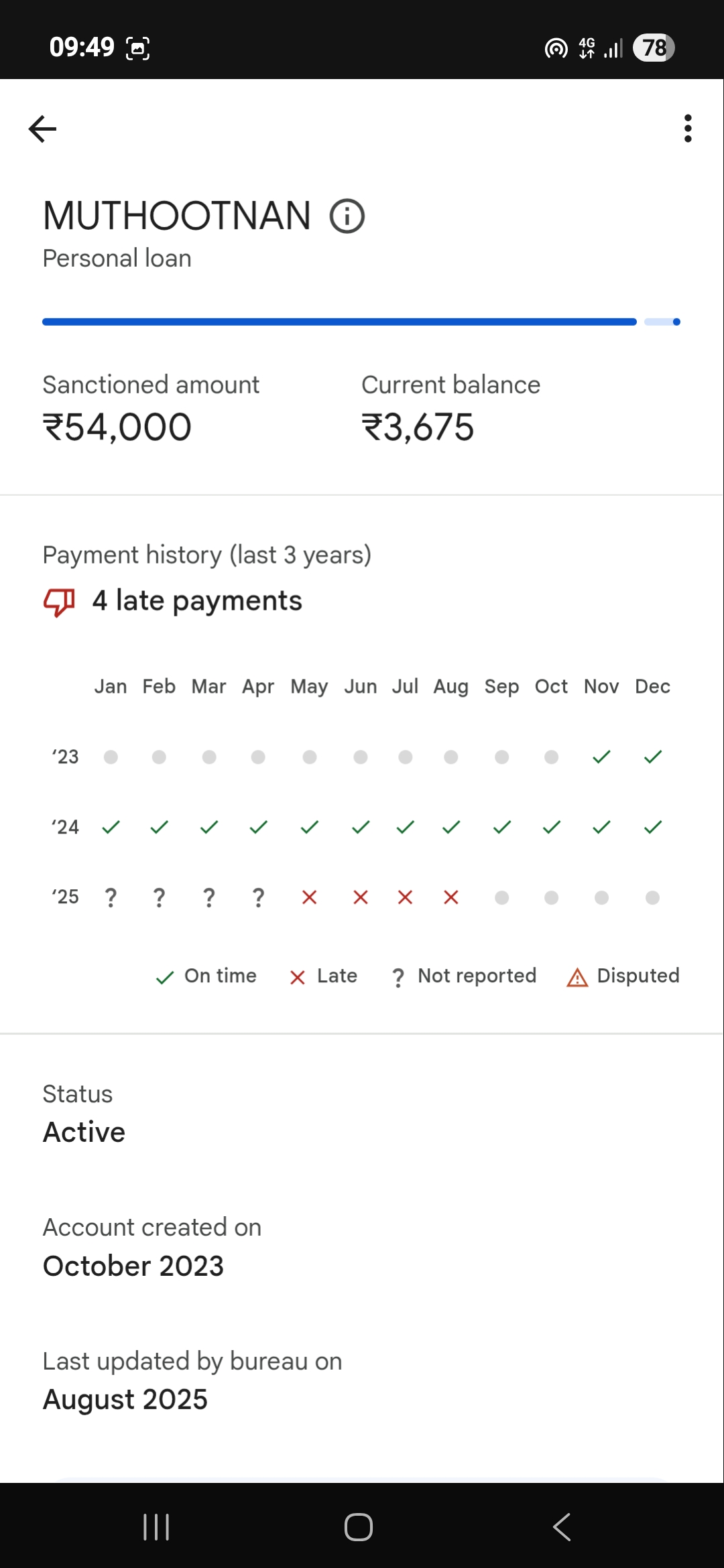Tap the red thumbs-down late payments icon
Screen dimensions: 724x1568
[x=59, y=601]
